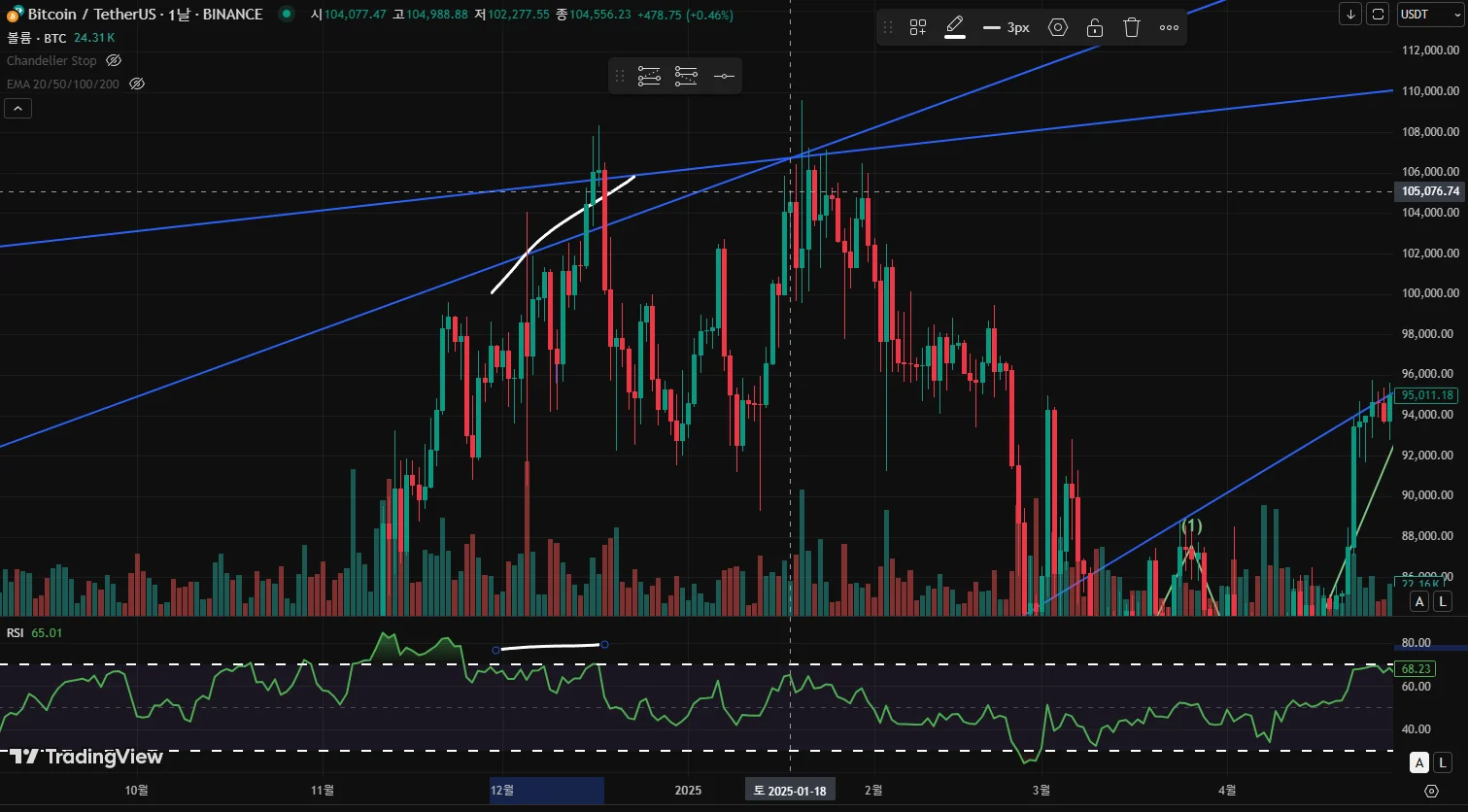The image size is (1468, 812).
Task: Click the 2025-01-18 date marker on the time axis
Action: pyautogui.click(x=789, y=791)
